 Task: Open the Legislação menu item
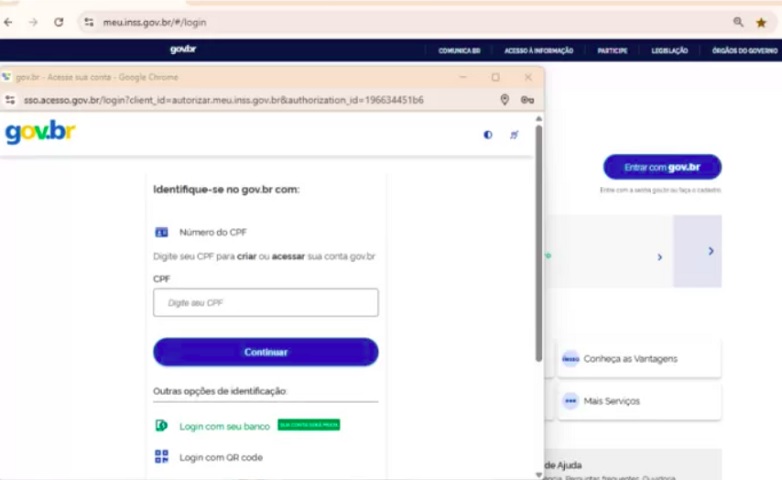click(x=669, y=50)
